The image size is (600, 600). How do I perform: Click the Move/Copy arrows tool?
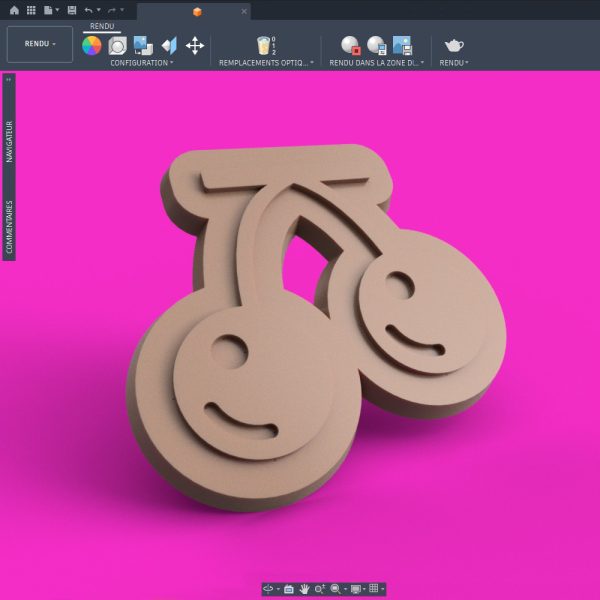[195, 46]
